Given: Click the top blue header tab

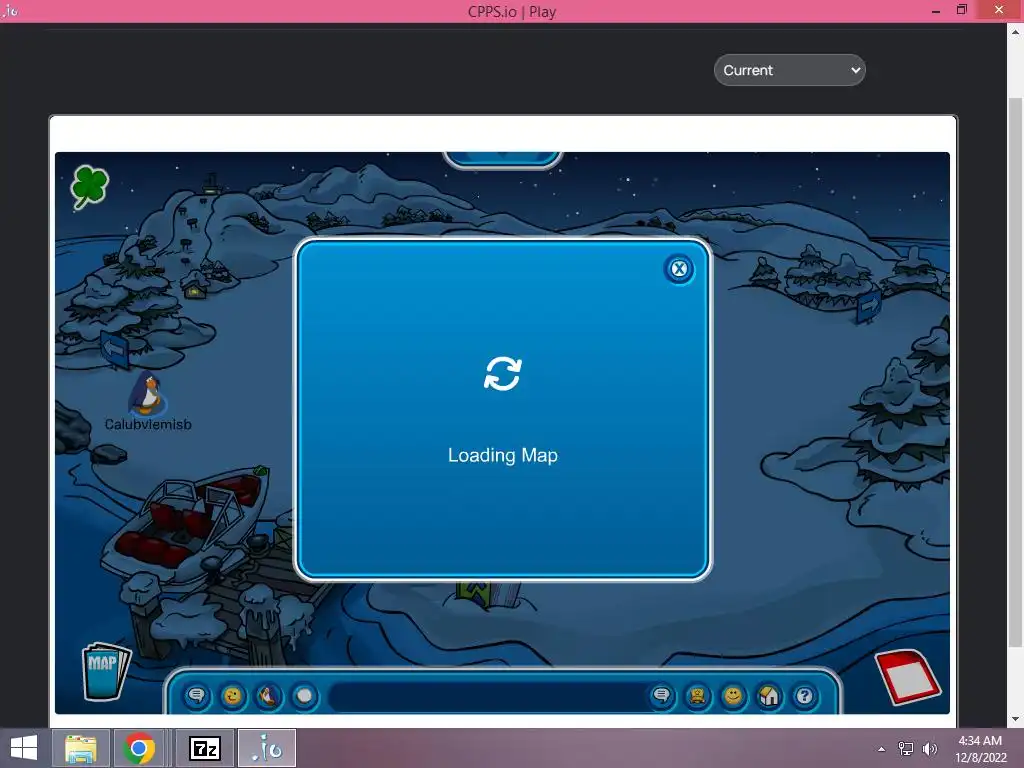Looking at the screenshot, I should [502, 159].
